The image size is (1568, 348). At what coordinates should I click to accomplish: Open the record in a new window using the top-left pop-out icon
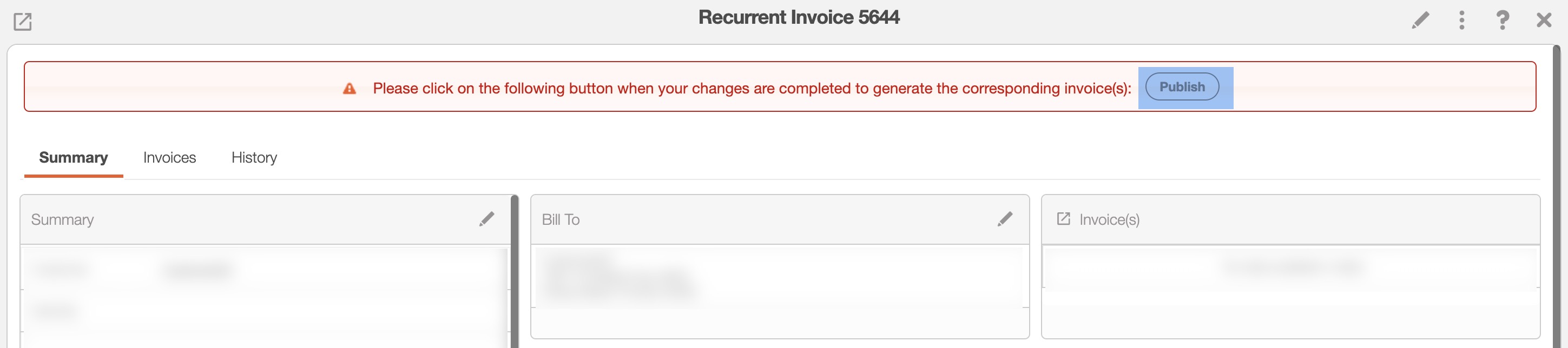click(23, 22)
